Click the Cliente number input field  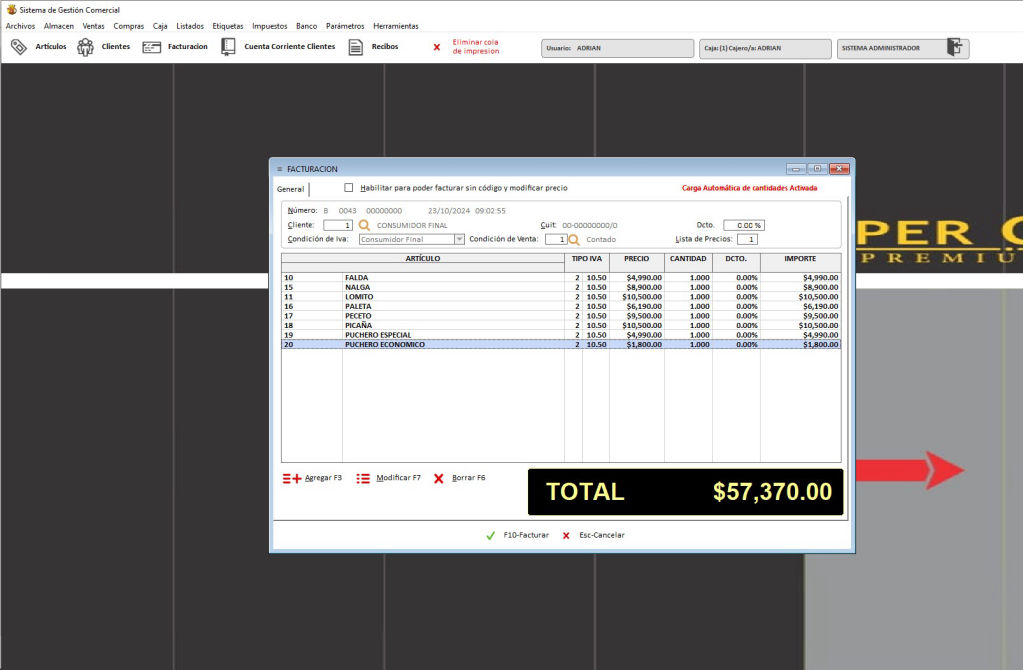(338, 225)
